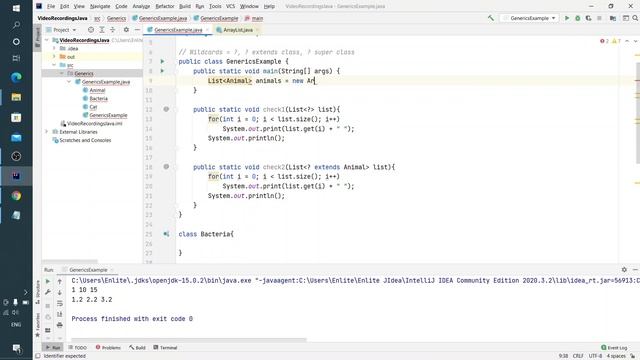The width and height of the screenshot is (640, 360).
Task: Open Windows search from the taskbar
Action: pyautogui.click(x=16, y=25)
